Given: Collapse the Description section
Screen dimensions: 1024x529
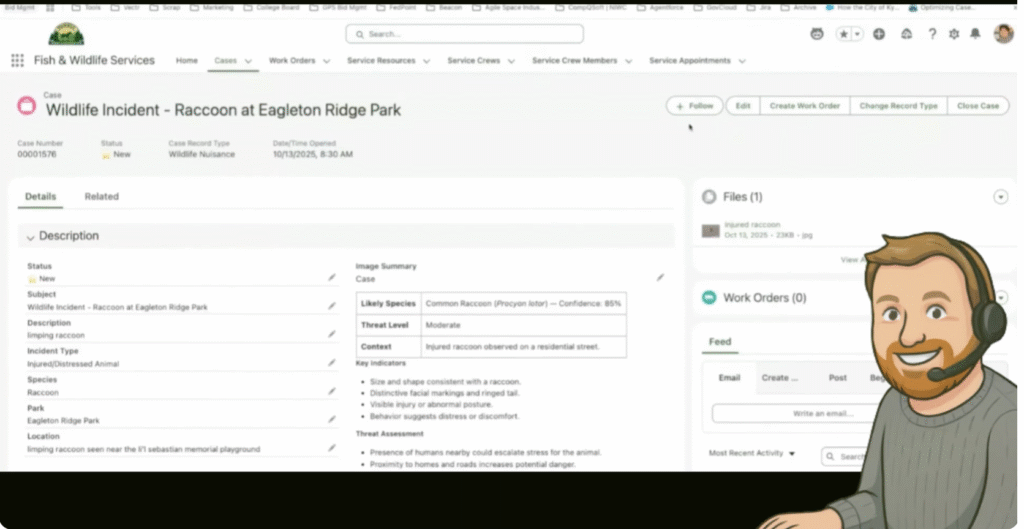Looking at the screenshot, I should (x=30, y=237).
